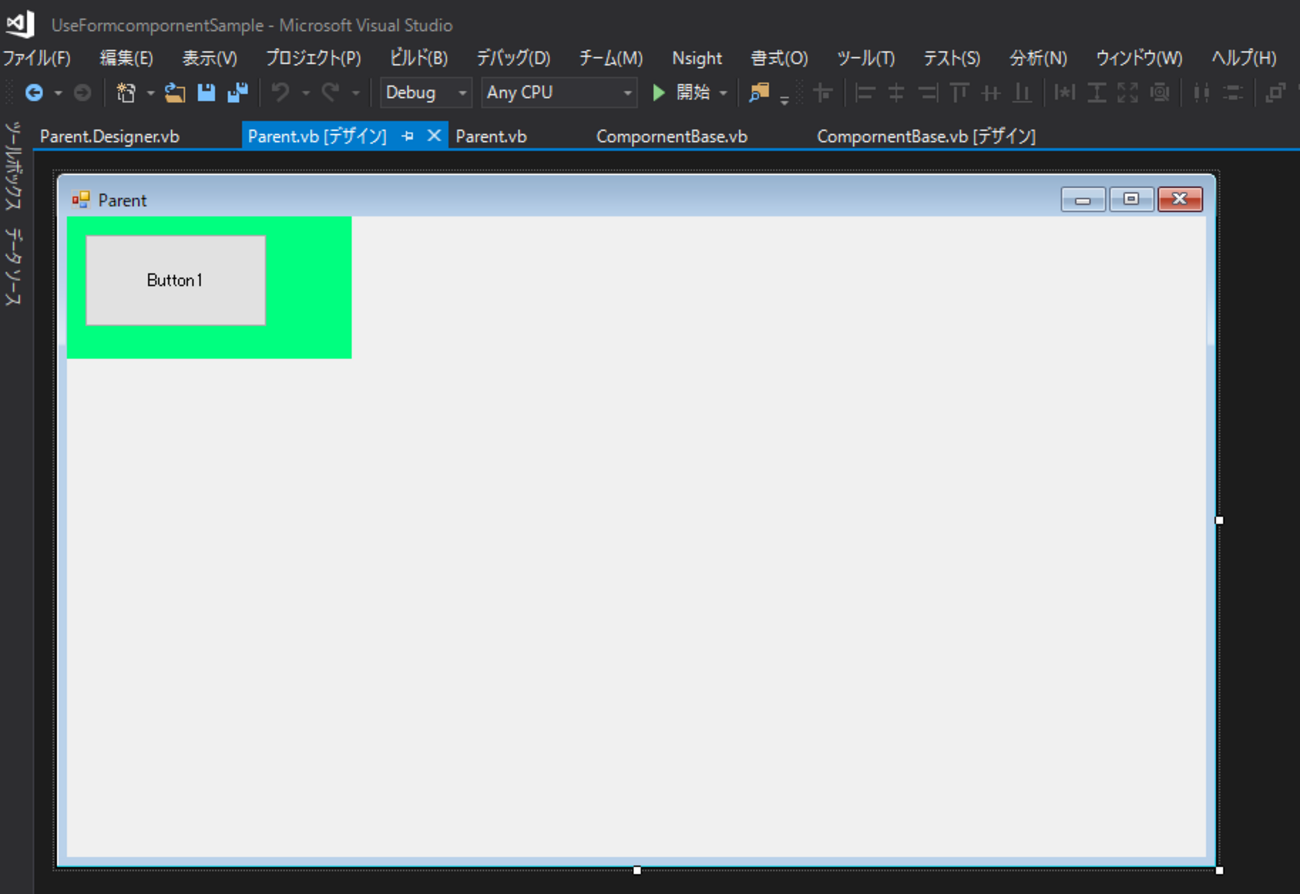The width and height of the screenshot is (1300, 894).
Task: Click the Find in Files search icon
Action: tap(761, 92)
